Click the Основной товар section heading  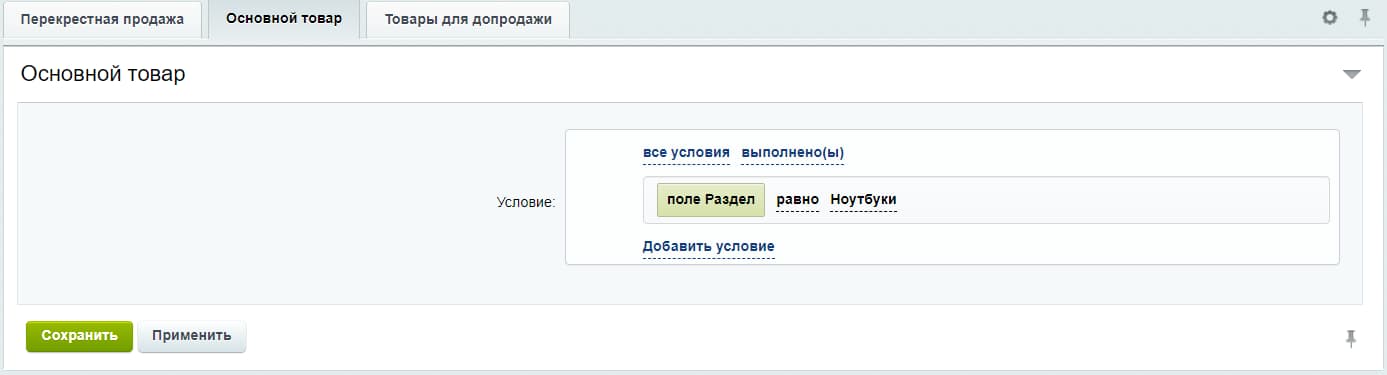click(x=103, y=74)
